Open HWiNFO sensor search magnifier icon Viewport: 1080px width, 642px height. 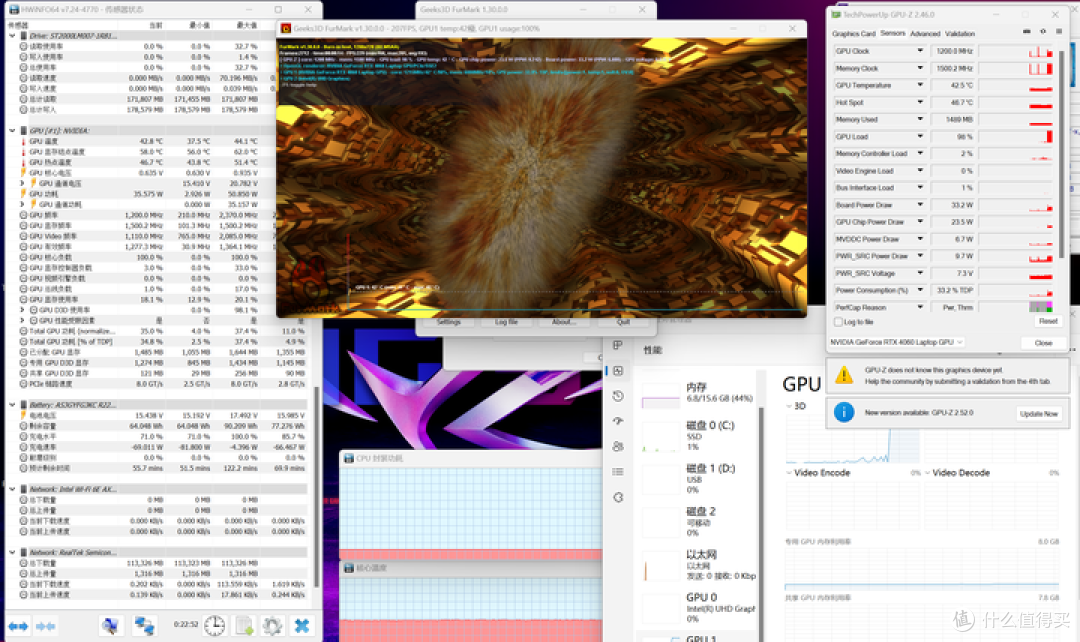click(x=111, y=625)
